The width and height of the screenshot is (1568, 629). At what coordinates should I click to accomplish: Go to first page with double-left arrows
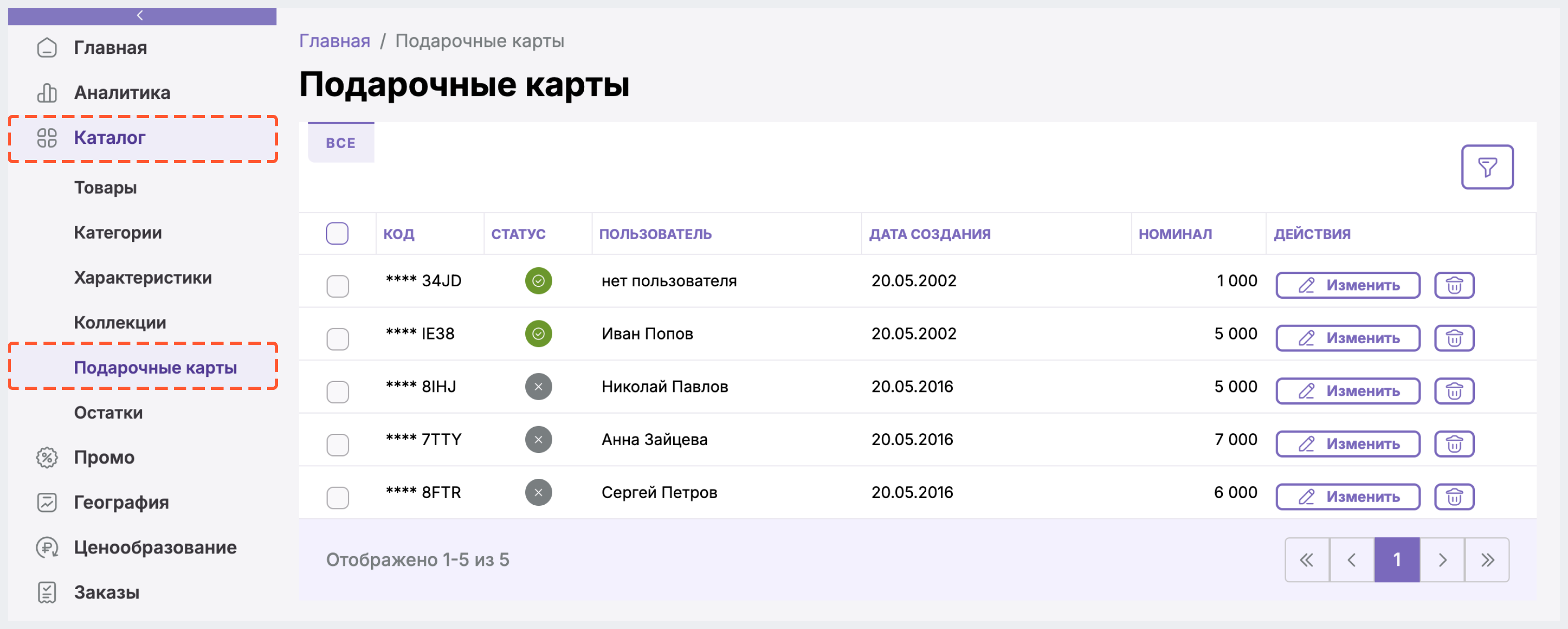(1307, 560)
